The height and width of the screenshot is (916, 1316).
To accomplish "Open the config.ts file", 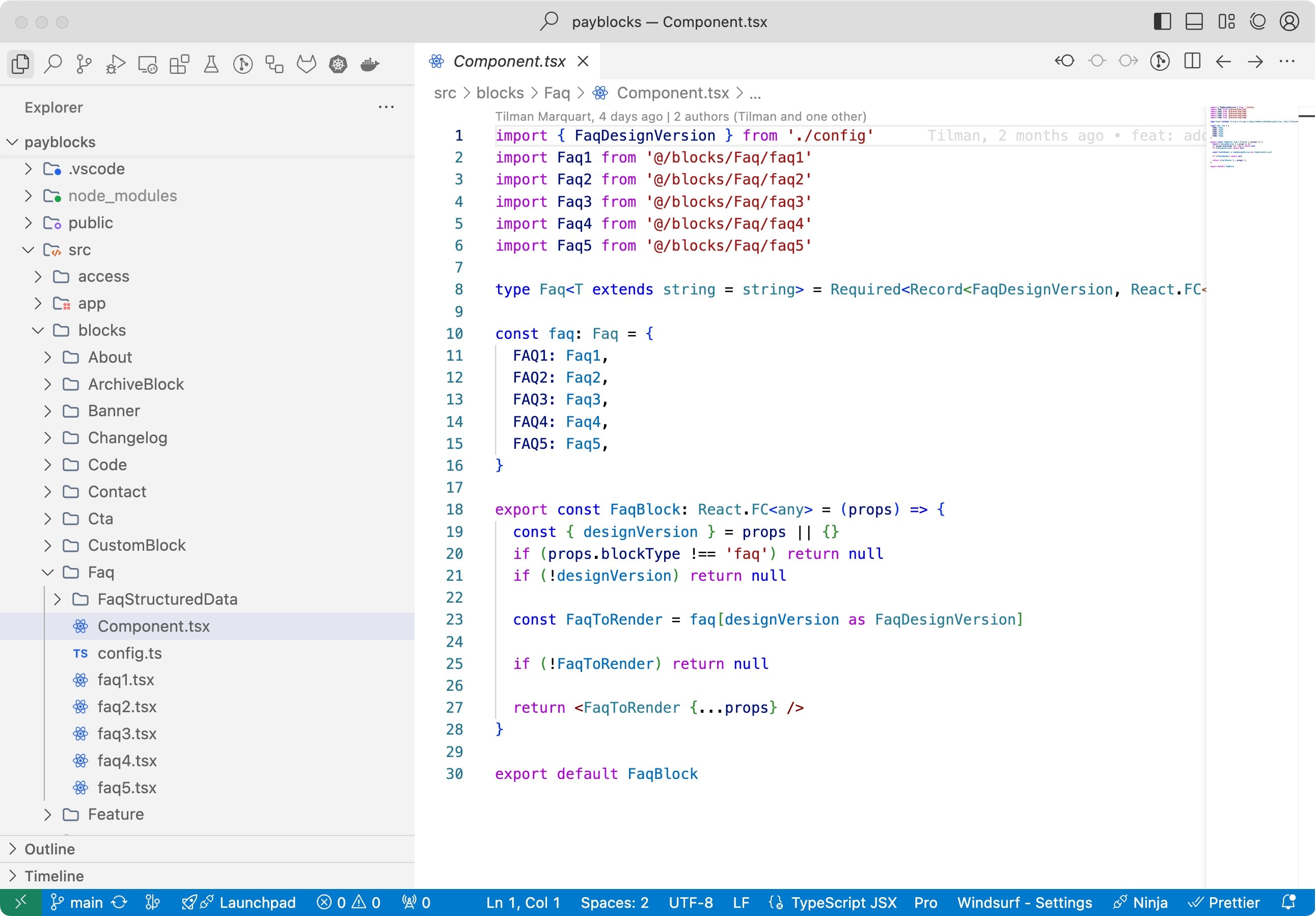I will point(207,653).
